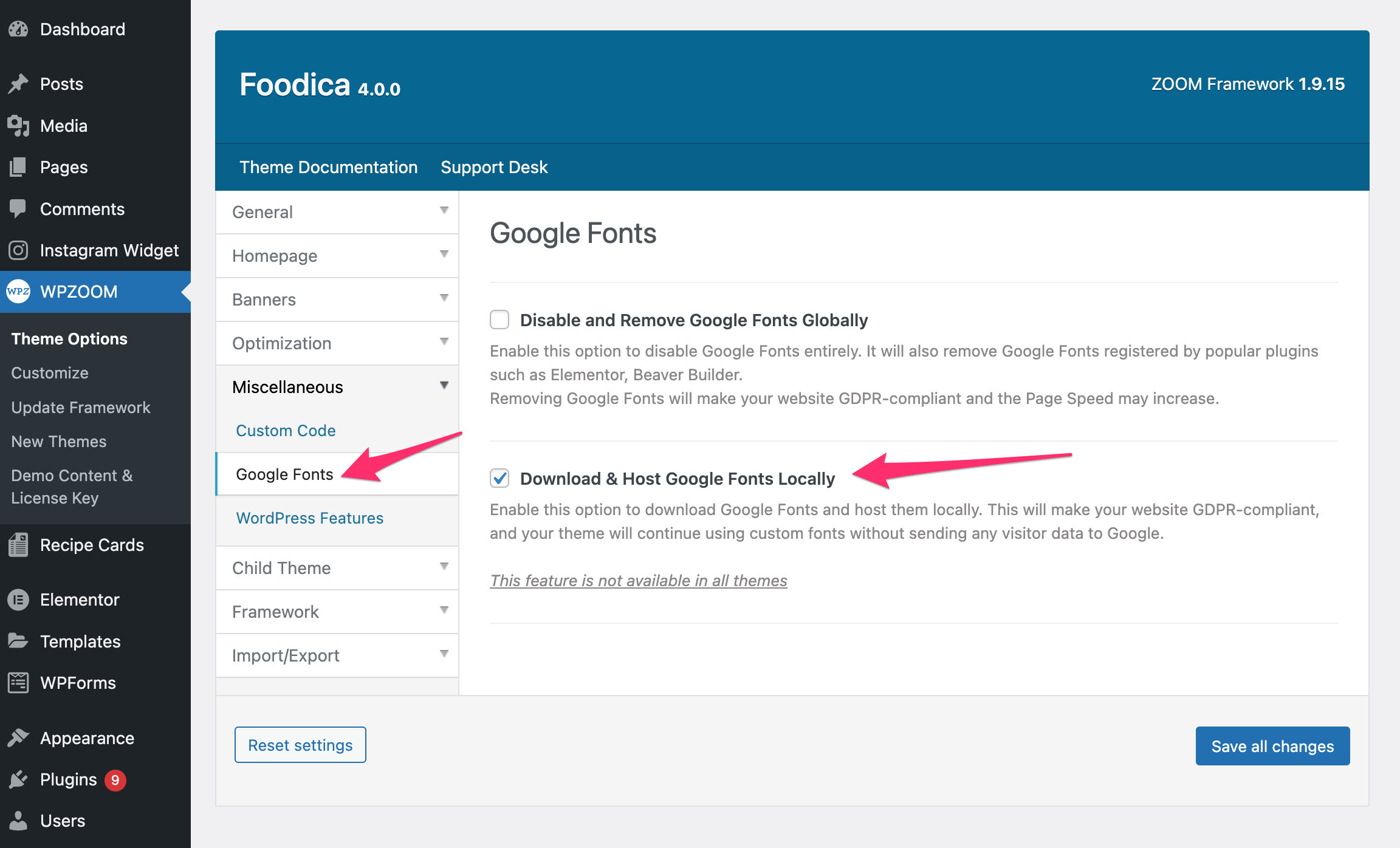Image resolution: width=1400 pixels, height=848 pixels.
Task: Click the Posts pushpin icon
Action: pyautogui.click(x=18, y=84)
